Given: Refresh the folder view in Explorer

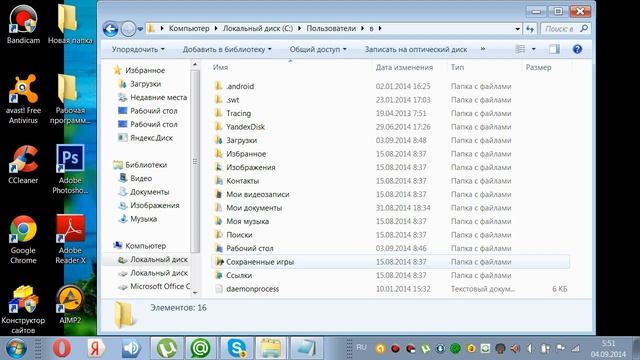Looking at the screenshot, I should point(530,29).
